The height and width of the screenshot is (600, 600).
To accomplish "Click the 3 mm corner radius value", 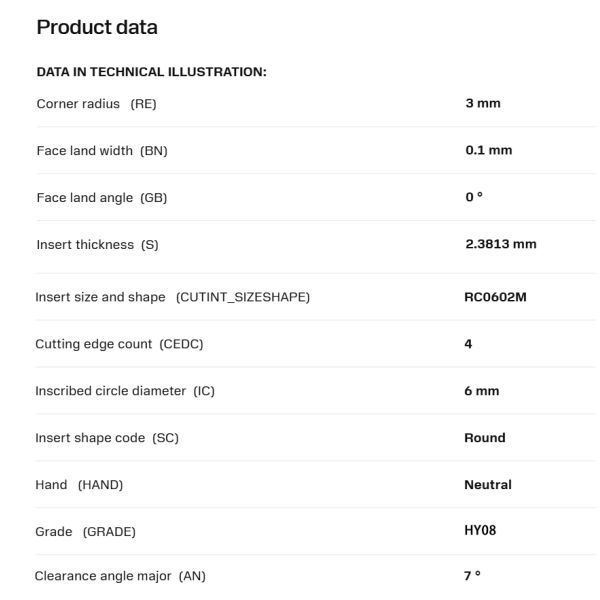I will pyautogui.click(x=483, y=104).
